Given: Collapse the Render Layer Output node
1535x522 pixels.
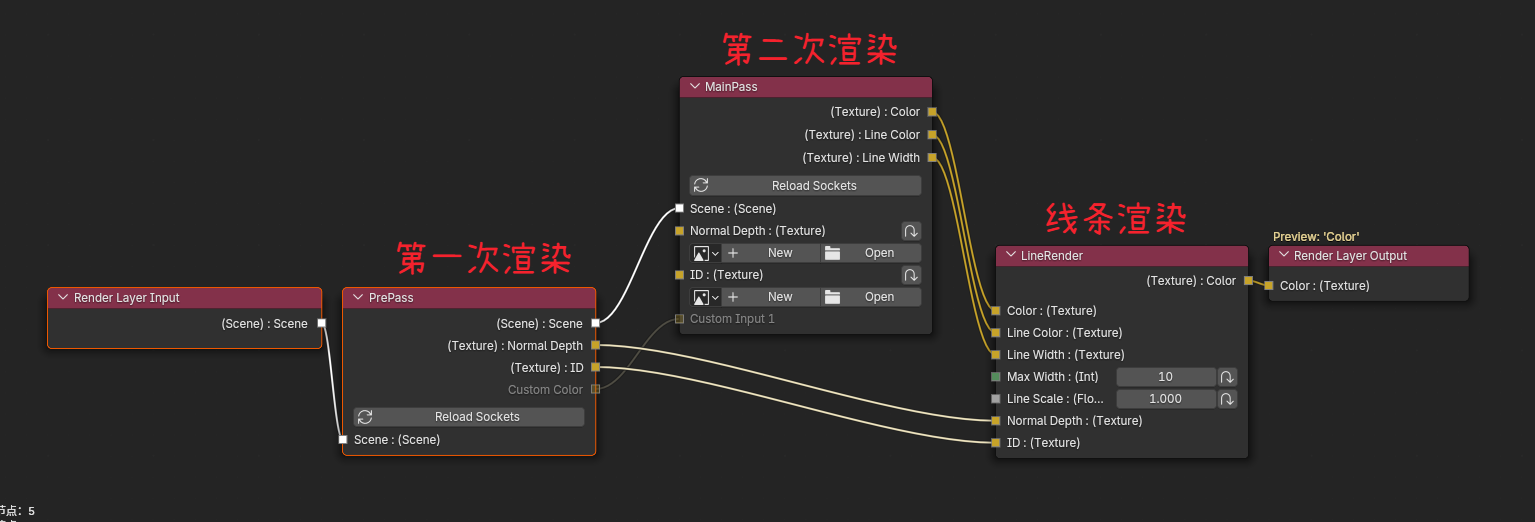Looking at the screenshot, I should coord(1283,256).
